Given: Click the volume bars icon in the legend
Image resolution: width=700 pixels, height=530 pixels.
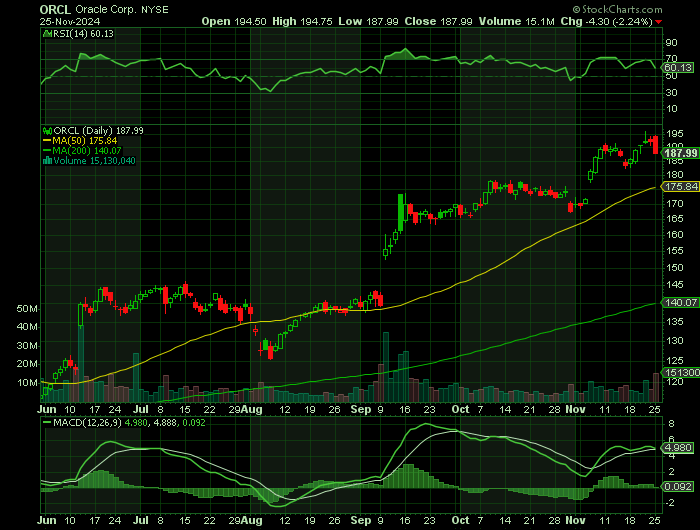Looking at the screenshot, I should coord(47,161).
